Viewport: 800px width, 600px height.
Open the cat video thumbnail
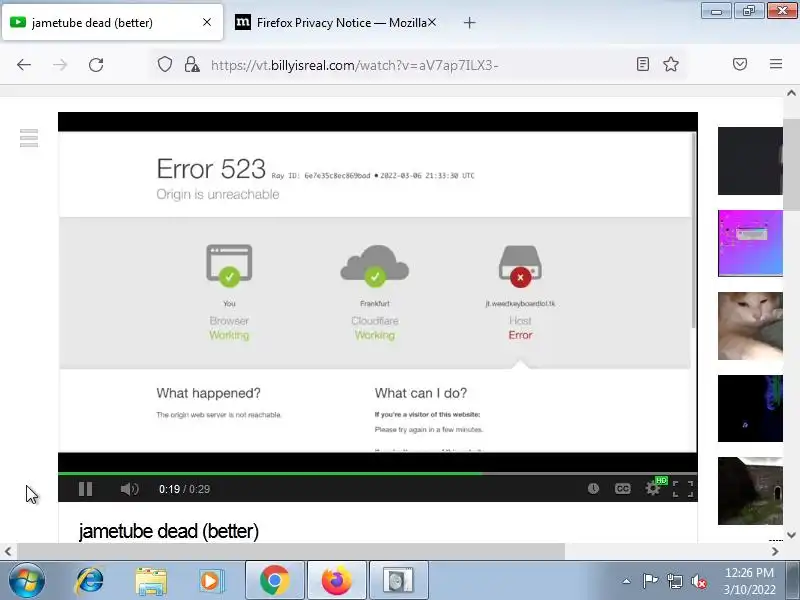pos(750,326)
